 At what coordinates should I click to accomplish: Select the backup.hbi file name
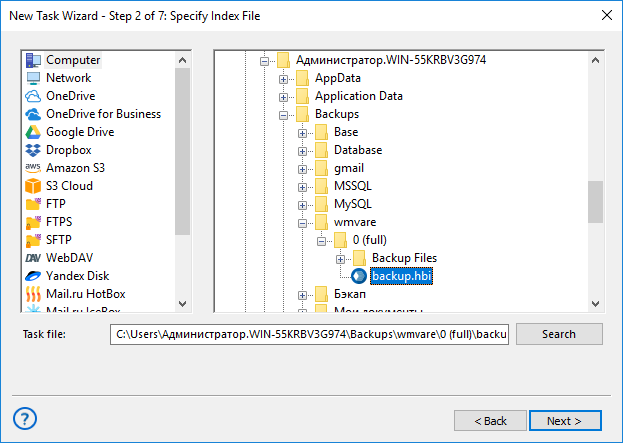tap(401, 276)
